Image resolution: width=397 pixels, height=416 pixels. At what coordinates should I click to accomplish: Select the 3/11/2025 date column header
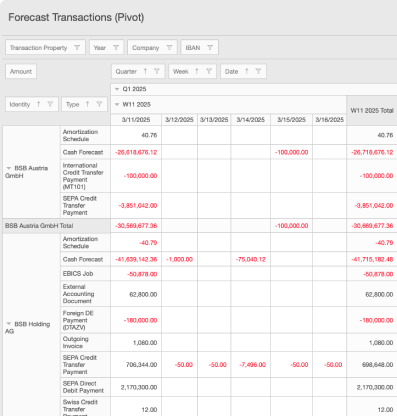click(136, 120)
